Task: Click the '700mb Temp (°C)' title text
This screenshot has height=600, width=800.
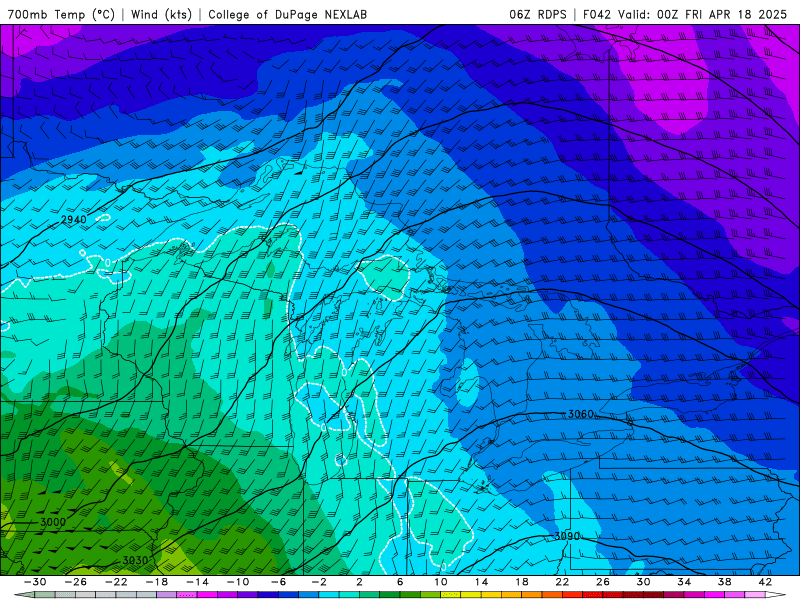Action: [61, 14]
